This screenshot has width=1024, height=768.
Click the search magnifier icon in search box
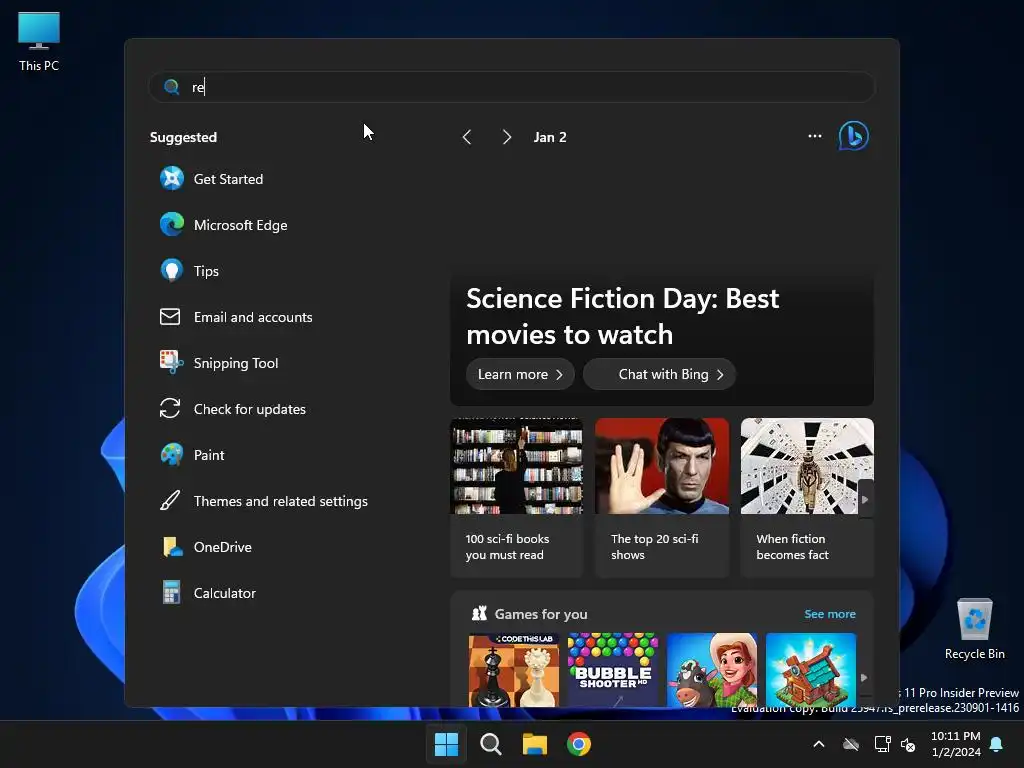(x=172, y=87)
